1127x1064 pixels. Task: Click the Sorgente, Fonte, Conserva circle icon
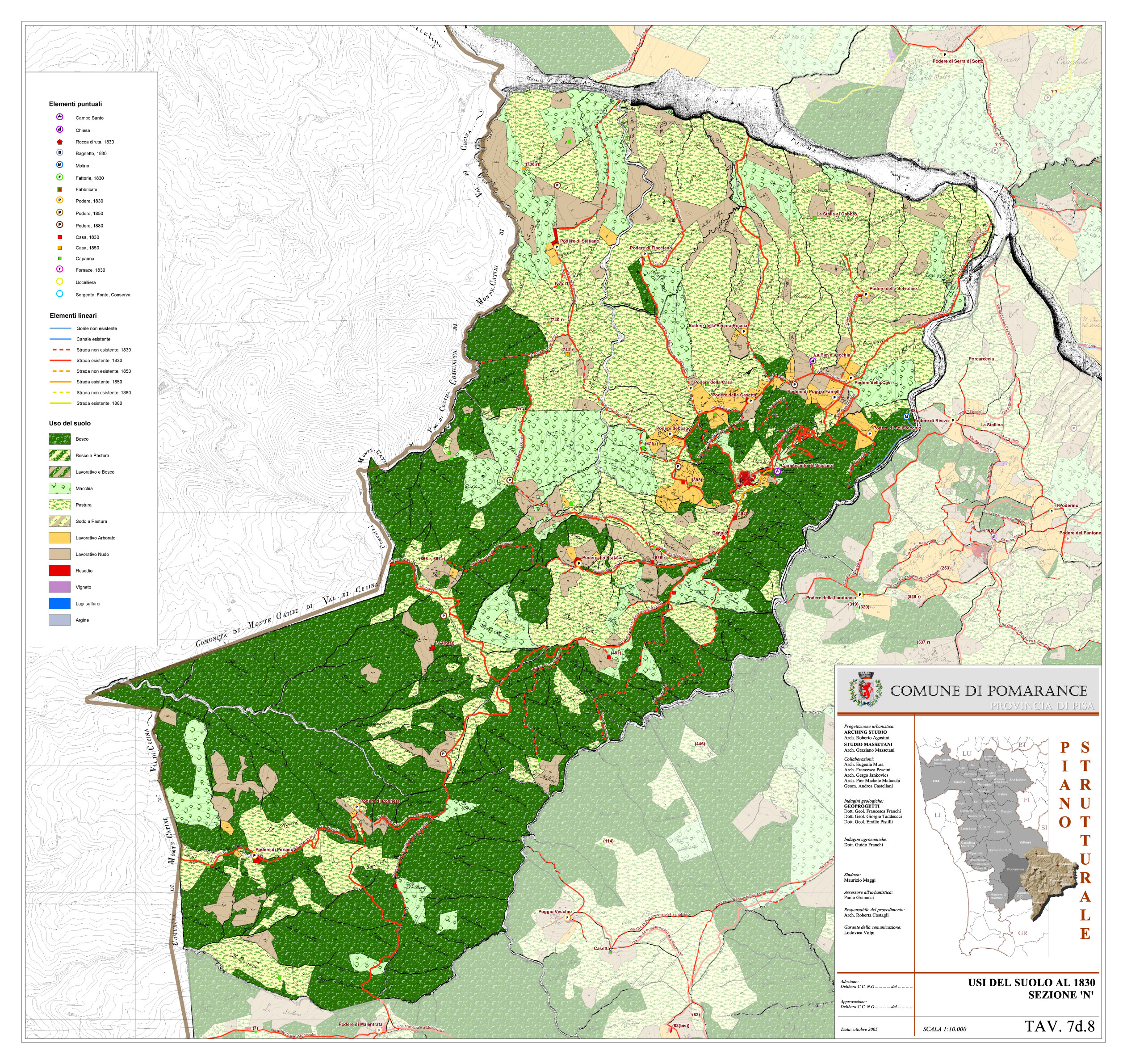point(59,294)
